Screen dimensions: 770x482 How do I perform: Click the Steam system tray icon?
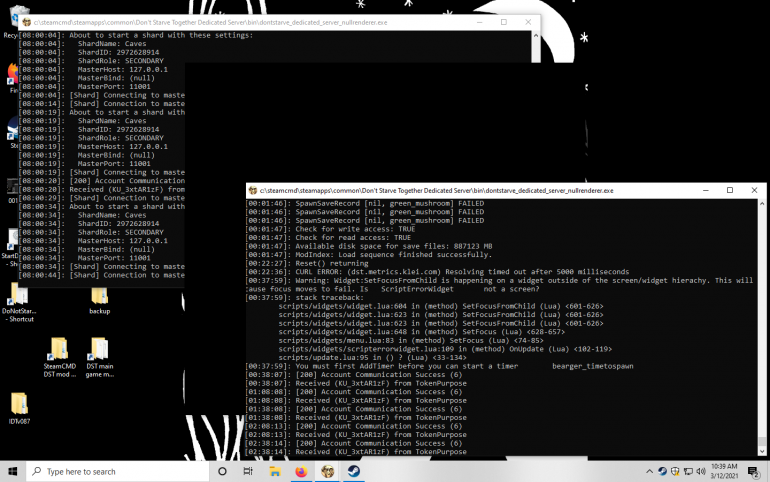click(x=662, y=472)
